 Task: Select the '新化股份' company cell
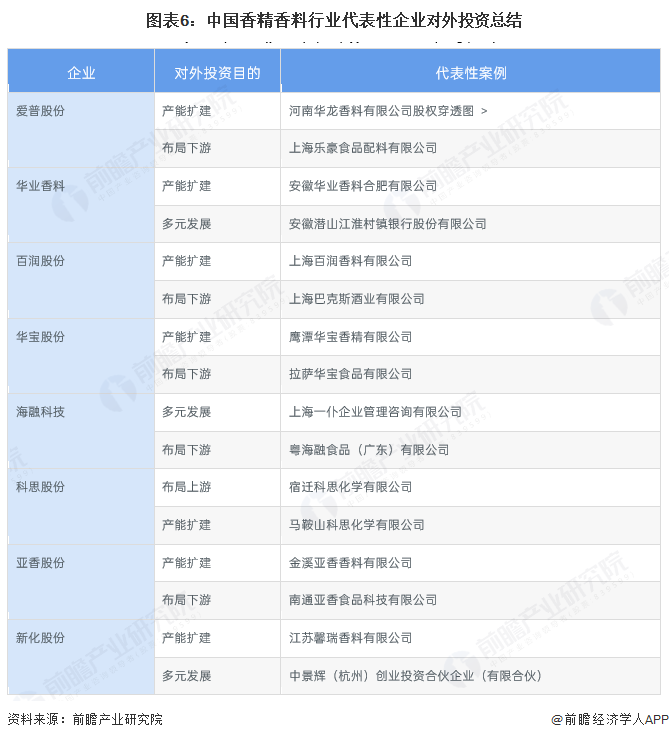pos(81,657)
